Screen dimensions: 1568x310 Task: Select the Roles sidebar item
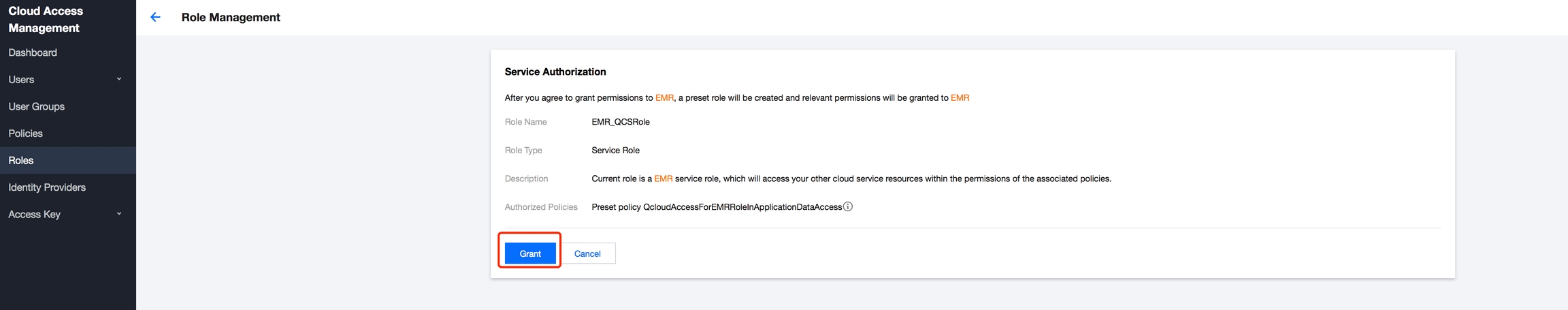21,160
